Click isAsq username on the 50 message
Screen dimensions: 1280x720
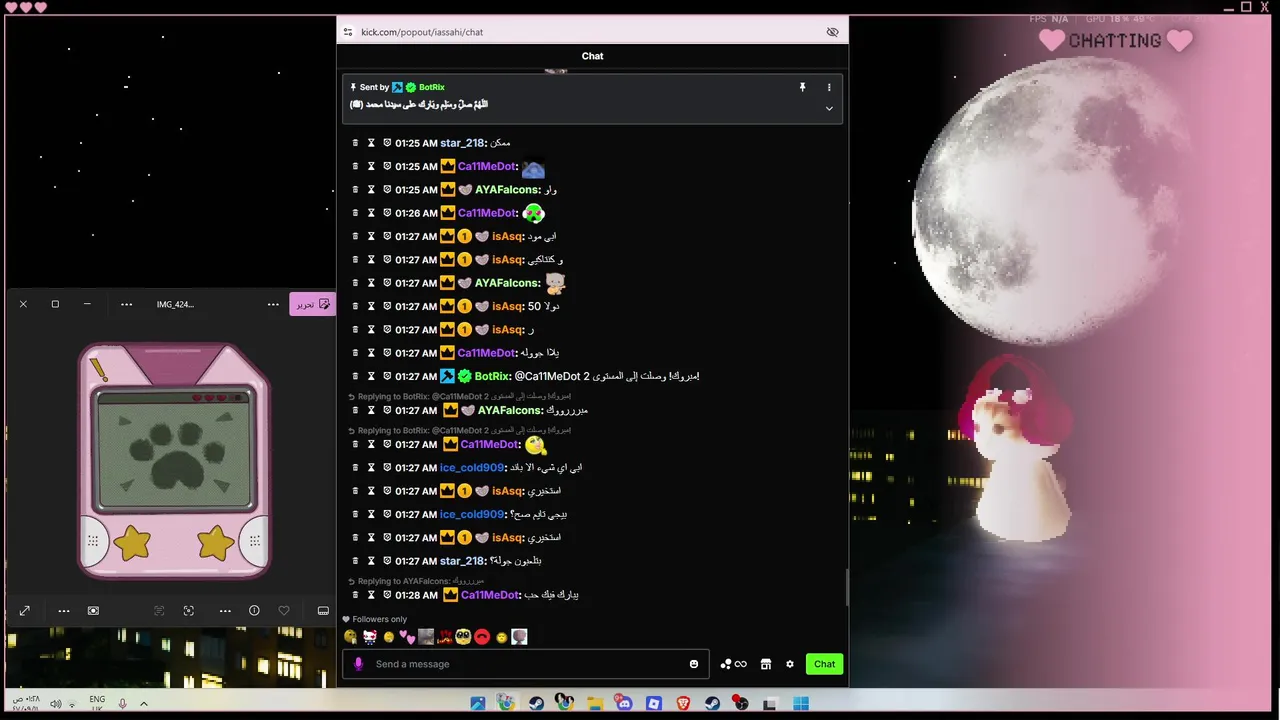[507, 307]
